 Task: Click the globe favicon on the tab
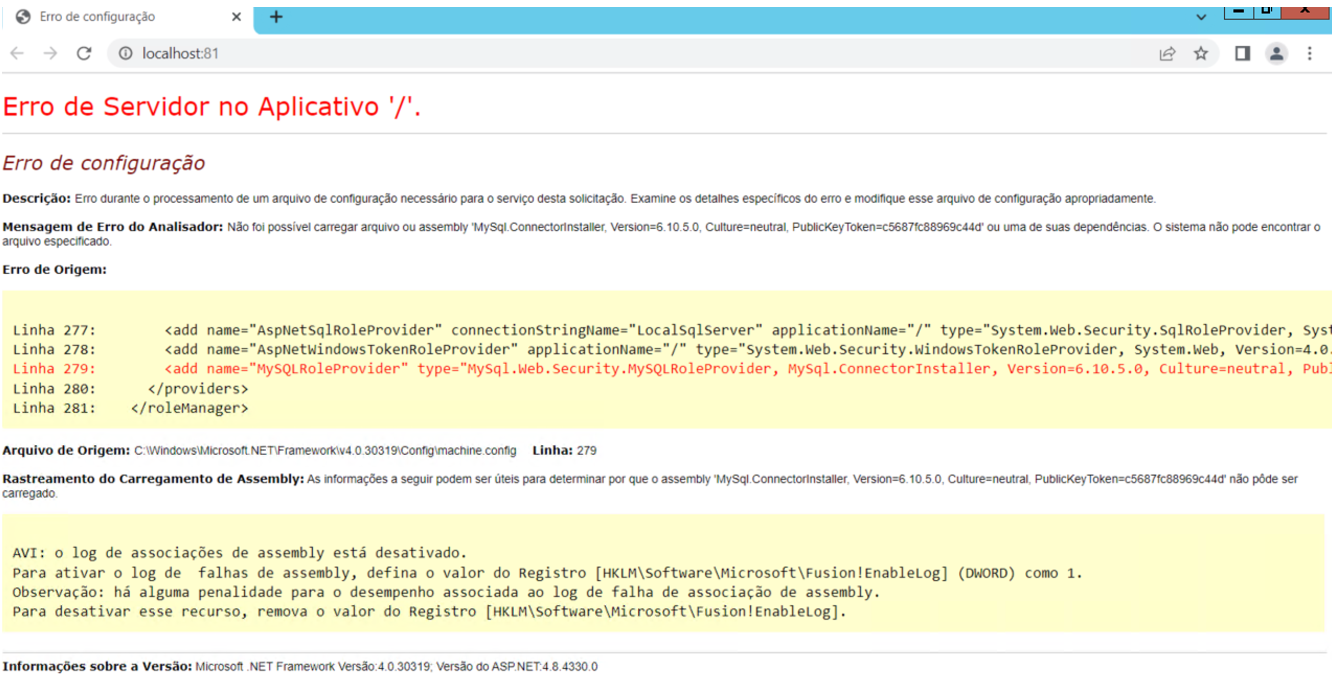[x=23, y=17]
